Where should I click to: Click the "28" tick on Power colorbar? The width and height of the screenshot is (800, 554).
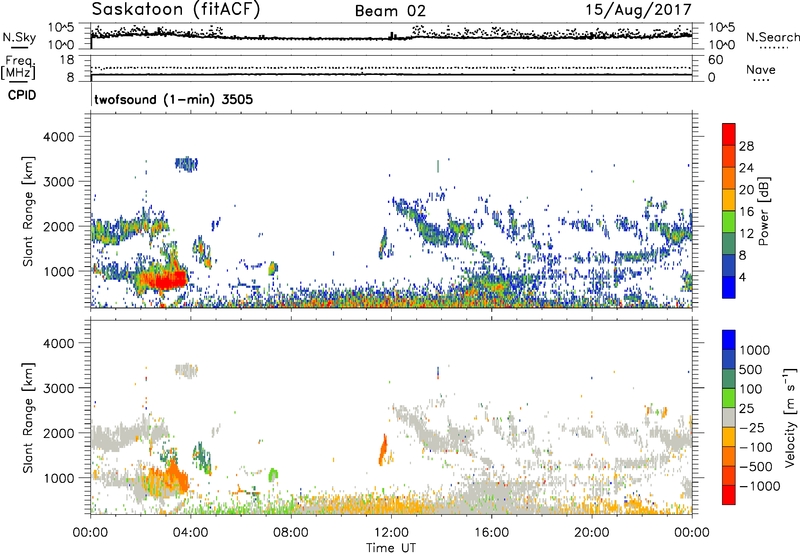click(746, 146)
